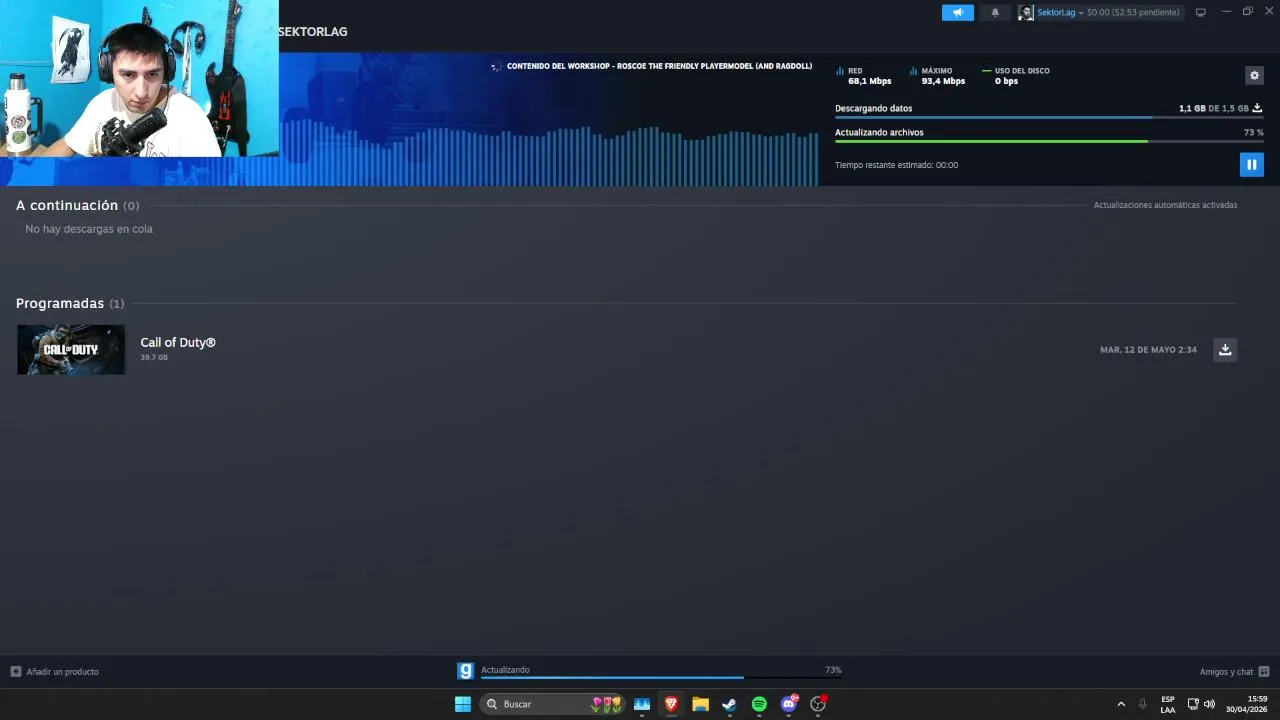Pause the current download
Screen dimensions: 1280x720
(x=1251, y=164)
